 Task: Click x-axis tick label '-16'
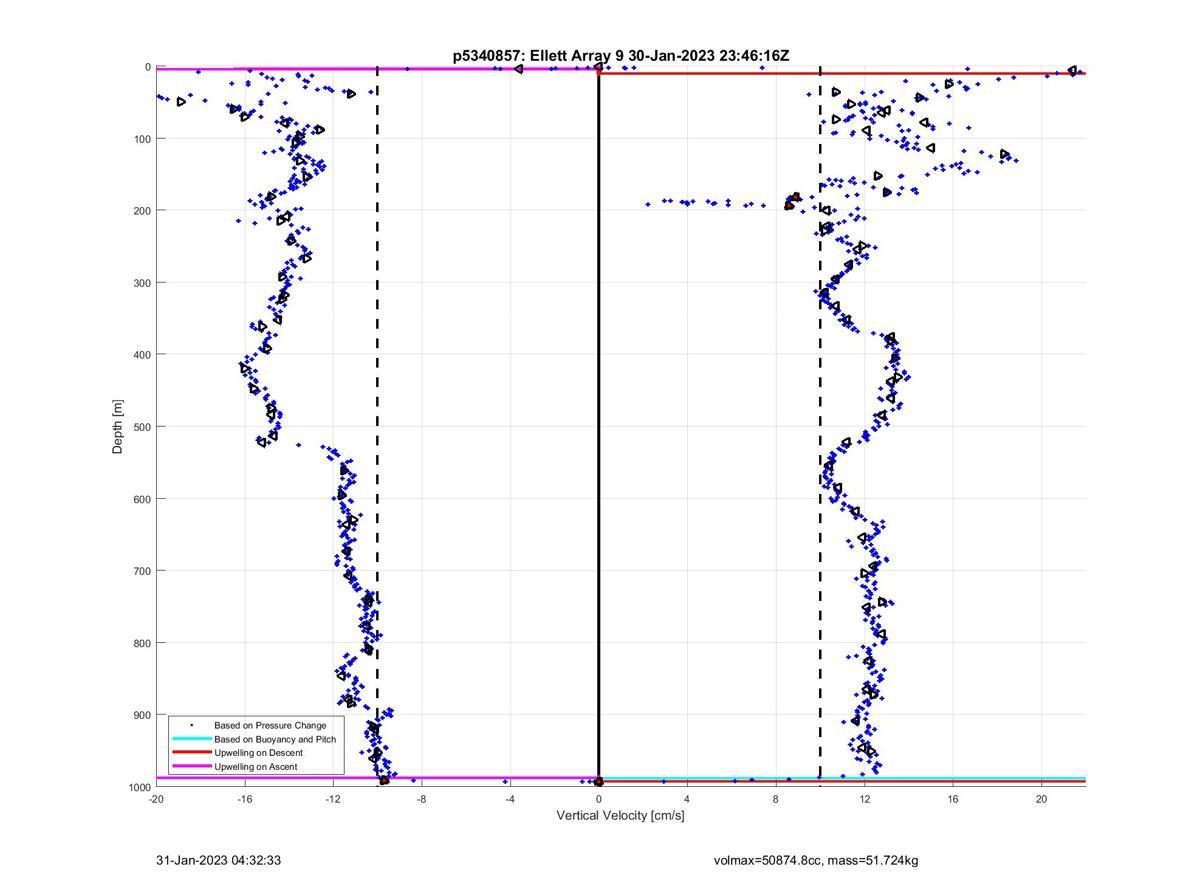[x=245, y=799]
